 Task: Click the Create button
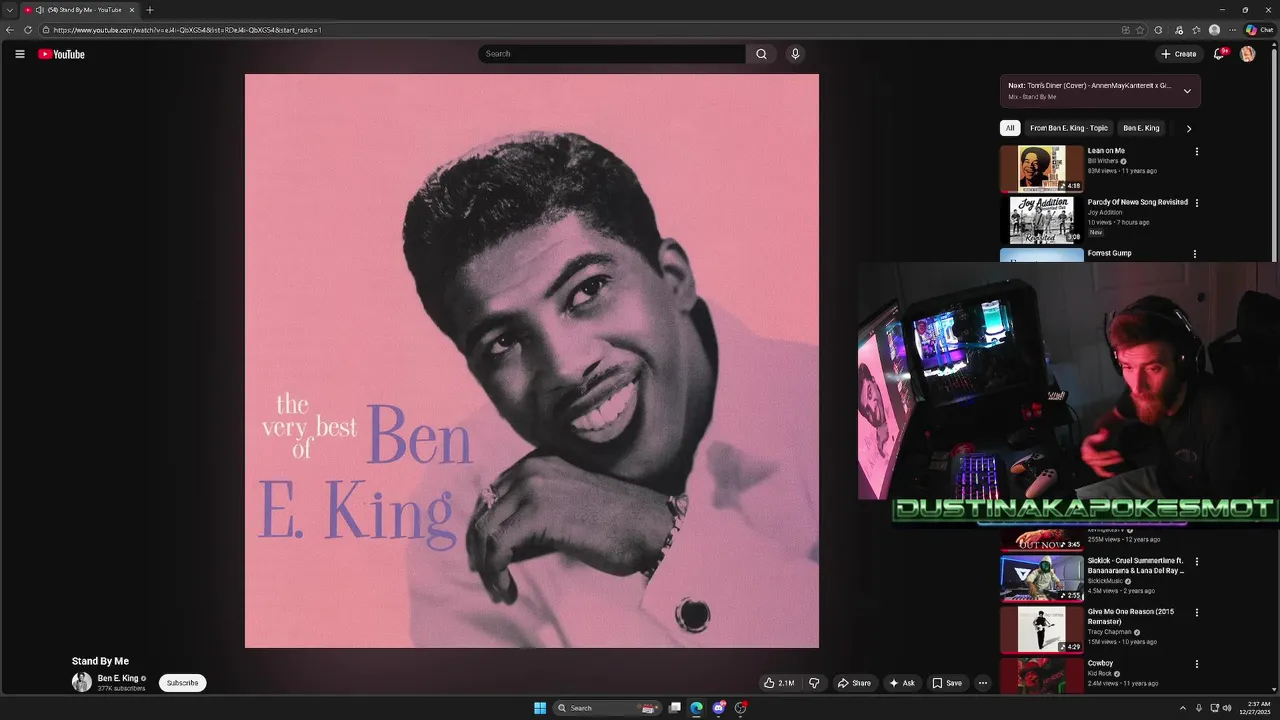(1179, 54)
